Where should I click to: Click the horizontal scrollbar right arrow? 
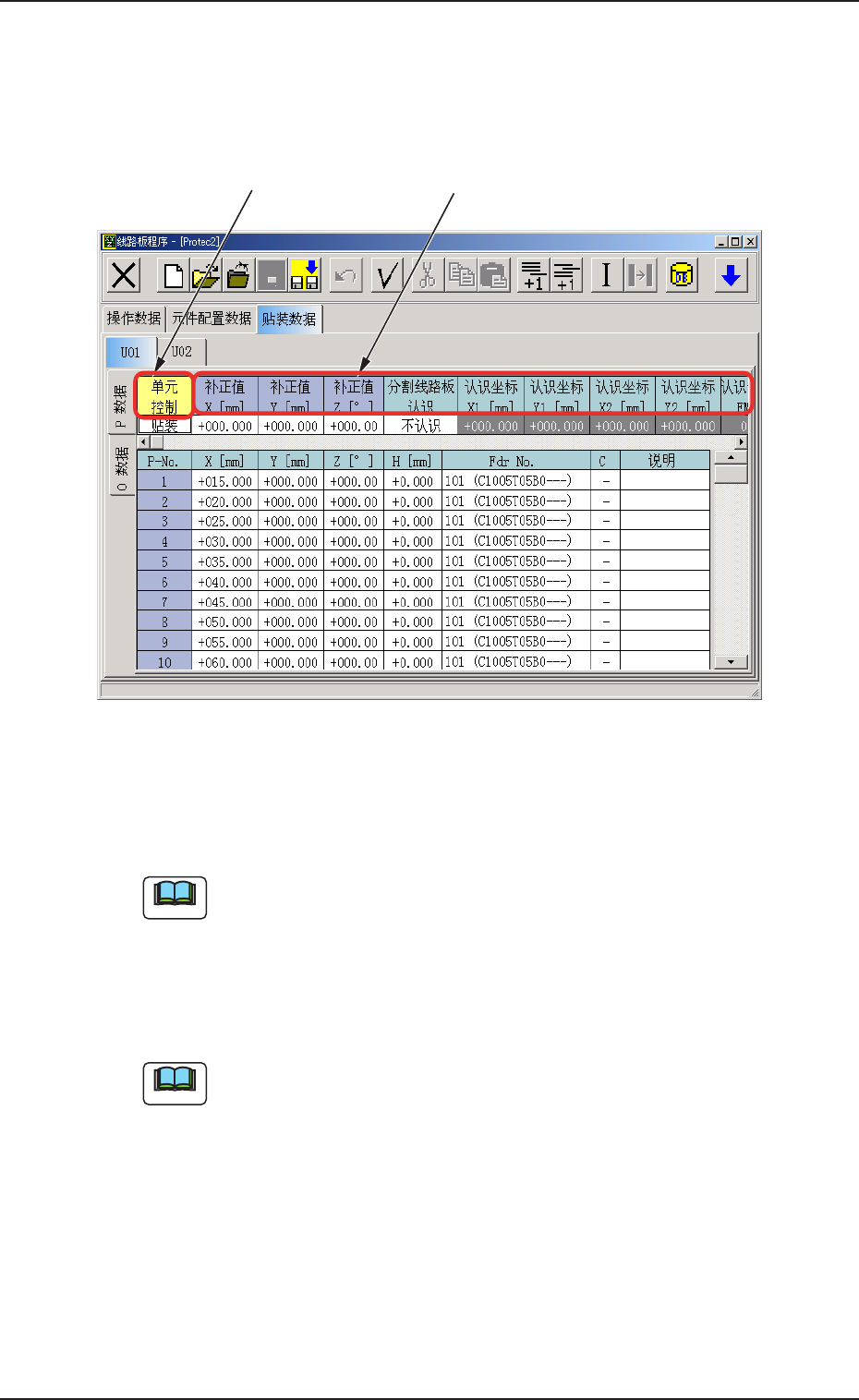tap(740, 442)
